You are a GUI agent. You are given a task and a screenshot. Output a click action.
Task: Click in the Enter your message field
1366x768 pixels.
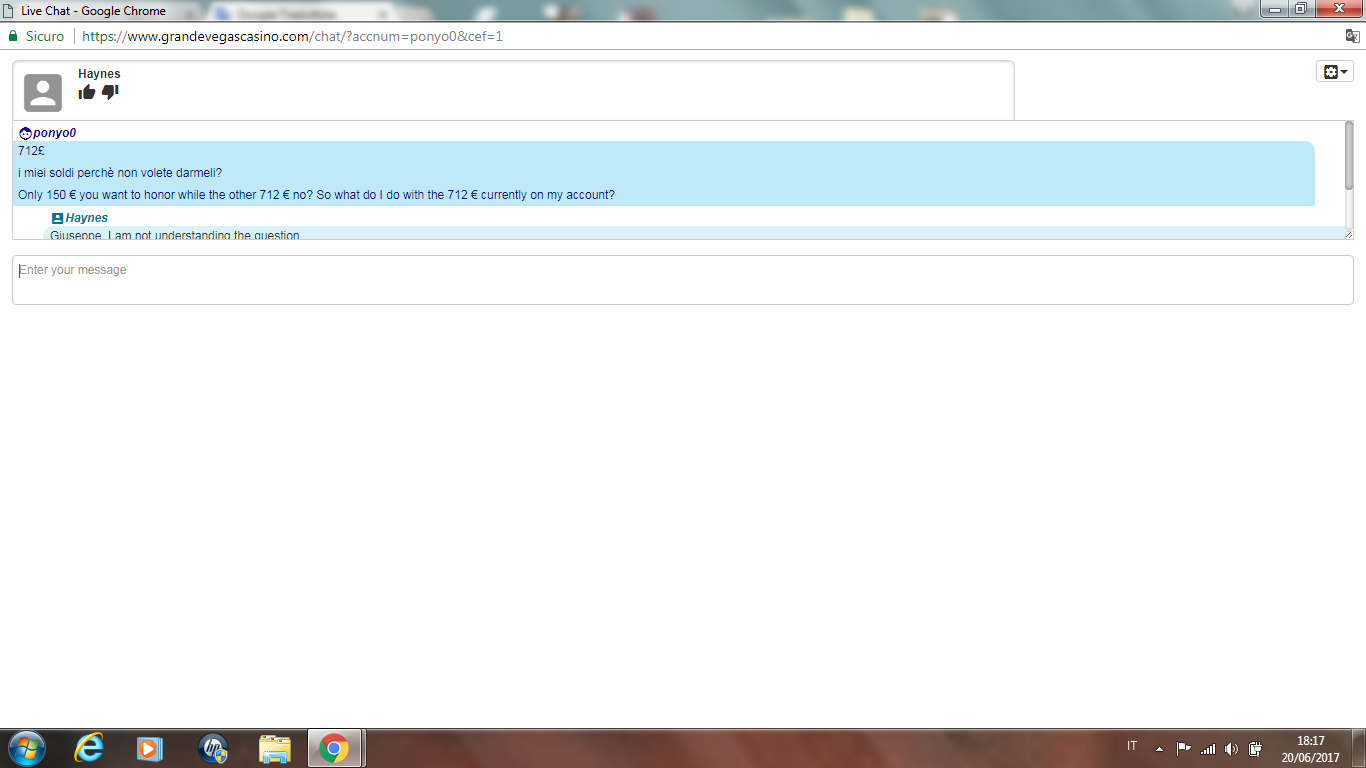[682, 280]
